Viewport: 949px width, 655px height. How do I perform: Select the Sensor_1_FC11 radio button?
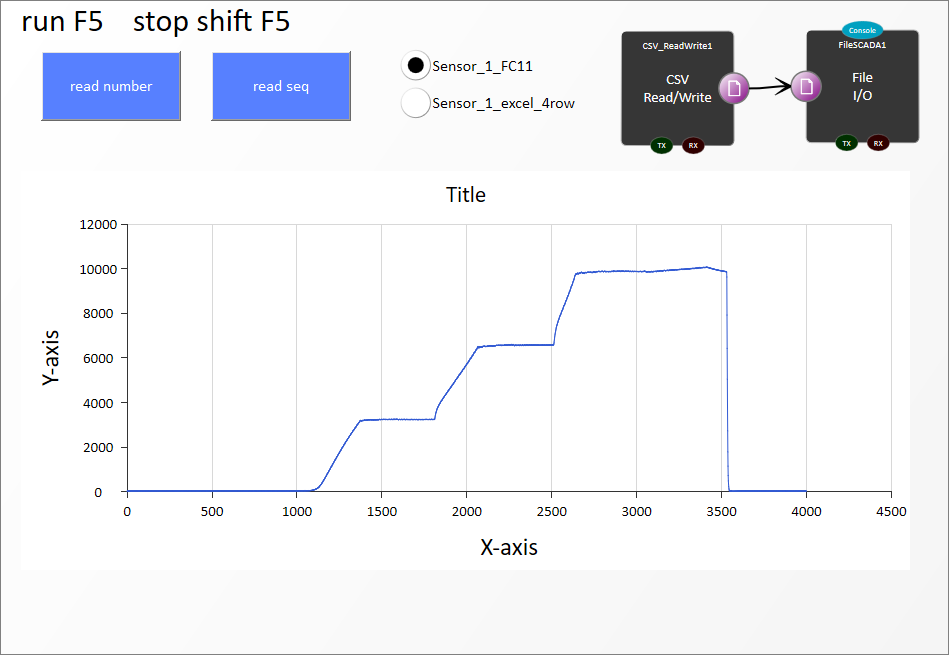click(415, 66)
